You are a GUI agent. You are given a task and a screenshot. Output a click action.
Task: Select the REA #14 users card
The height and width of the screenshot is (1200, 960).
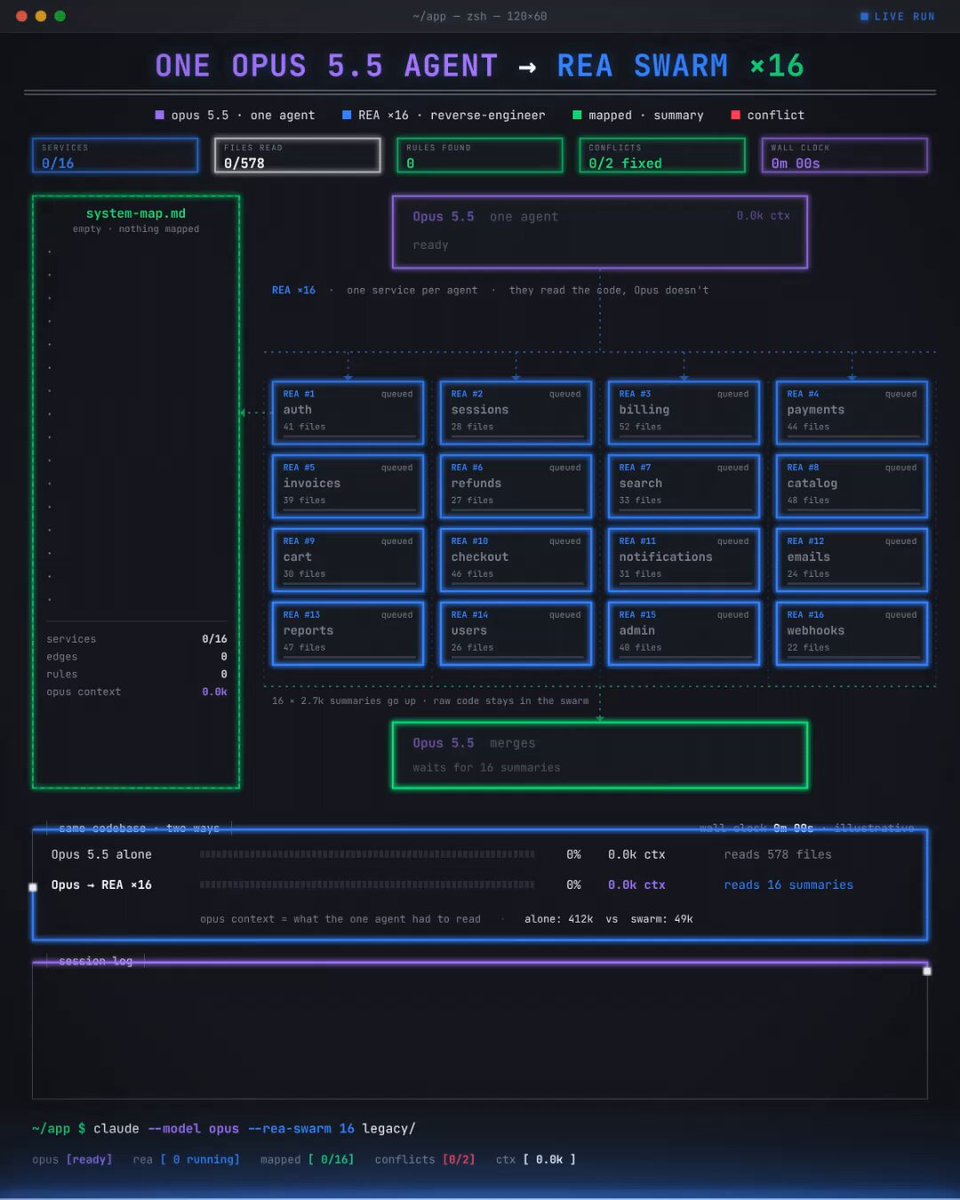pos(516,634)
